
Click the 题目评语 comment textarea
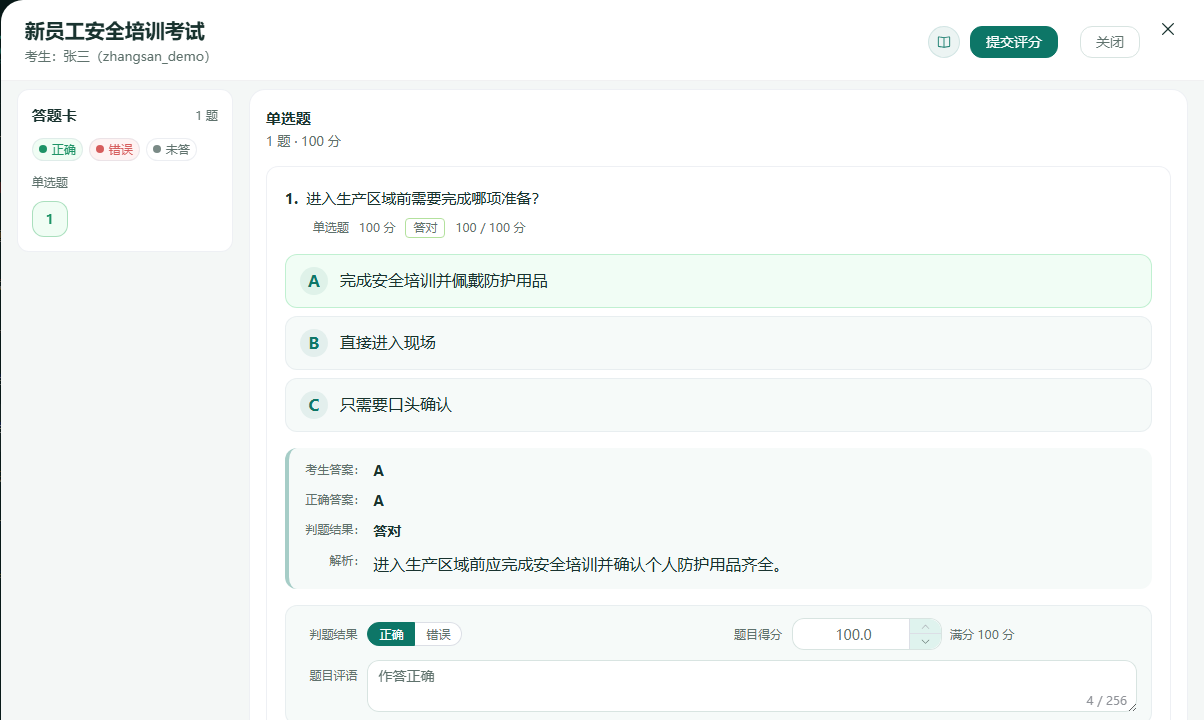[751, 686]
